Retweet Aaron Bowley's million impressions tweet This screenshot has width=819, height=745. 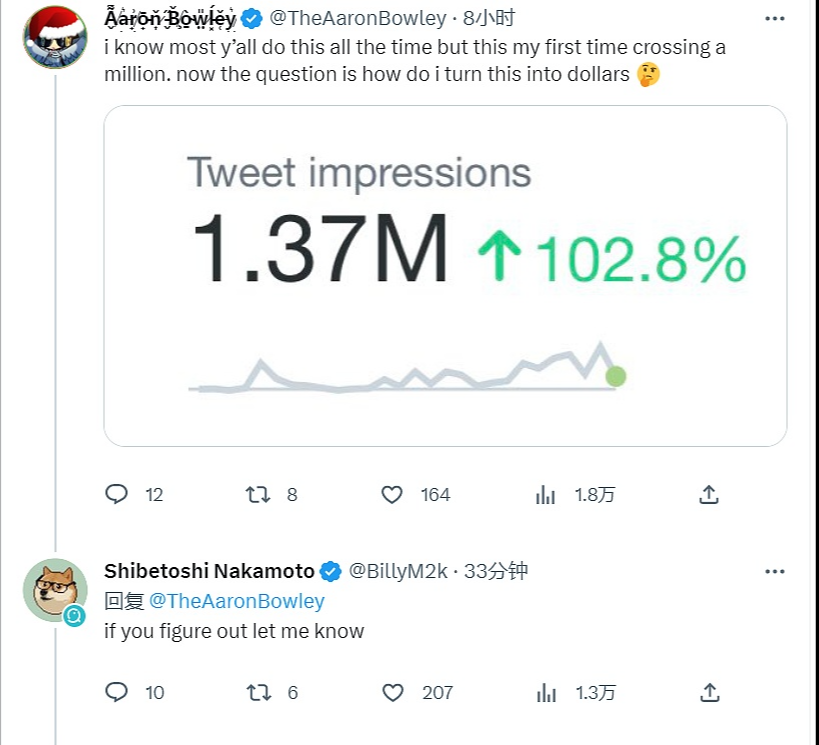tap(258, 494)
